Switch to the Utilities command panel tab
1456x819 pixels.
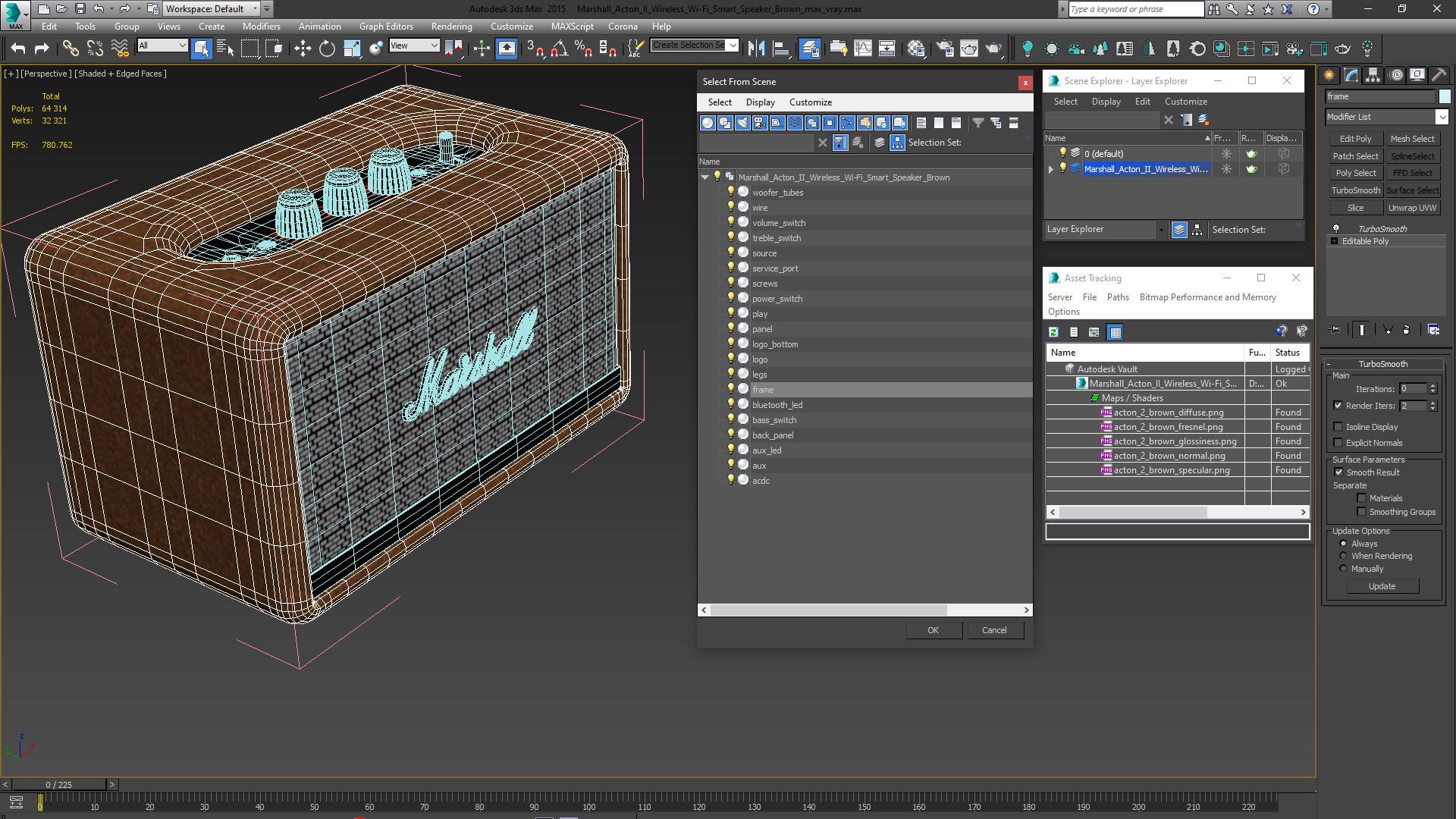pos(1439,75)
